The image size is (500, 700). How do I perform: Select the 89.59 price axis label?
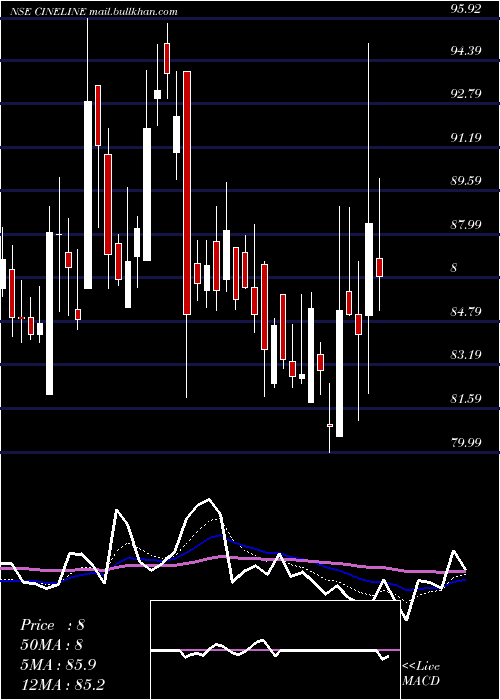point(466,181)
